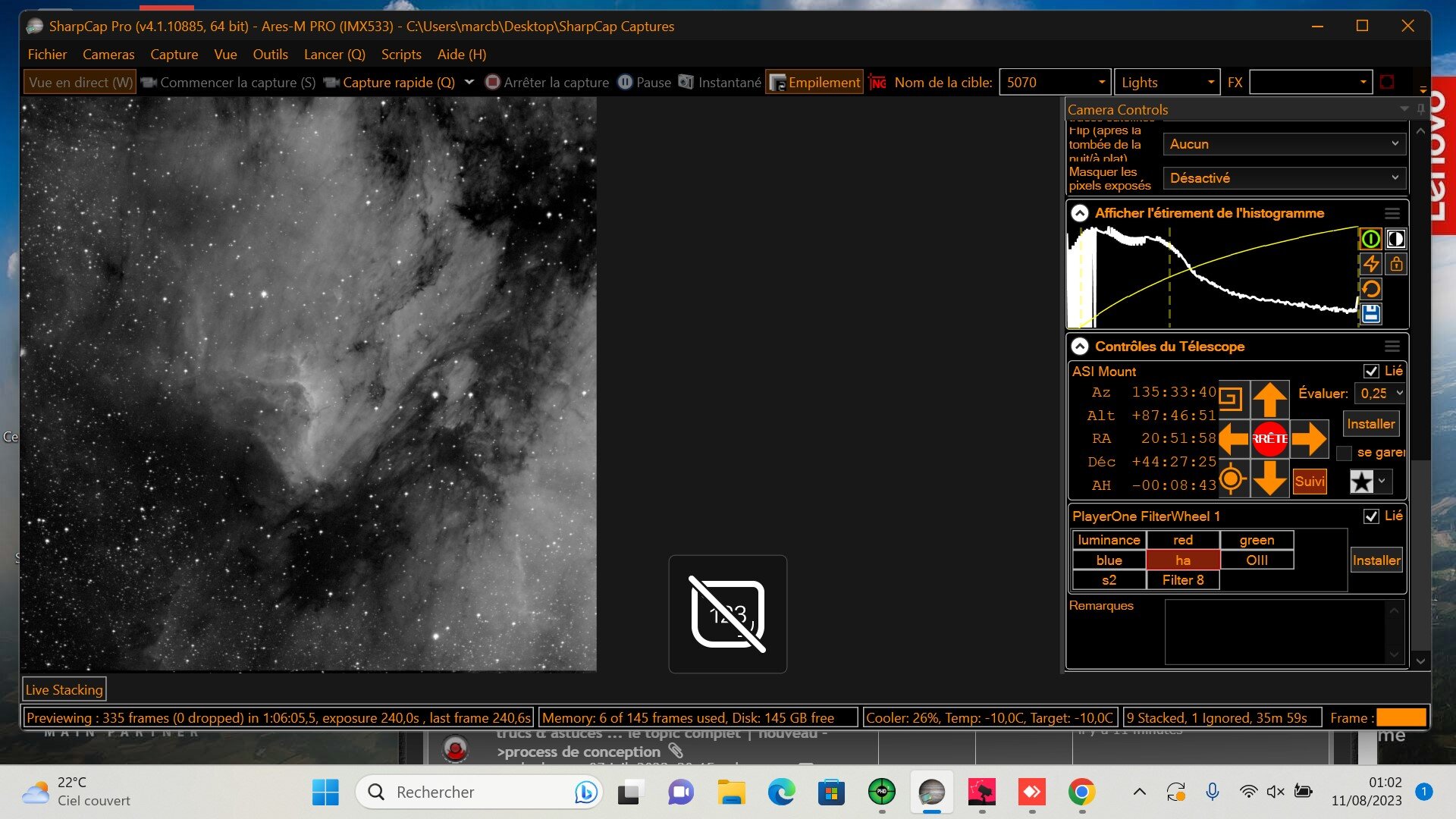Switch to the Live Stacking tab
Image resolution: width=1456 pixels, height=819 pixels.
(64, 690)
